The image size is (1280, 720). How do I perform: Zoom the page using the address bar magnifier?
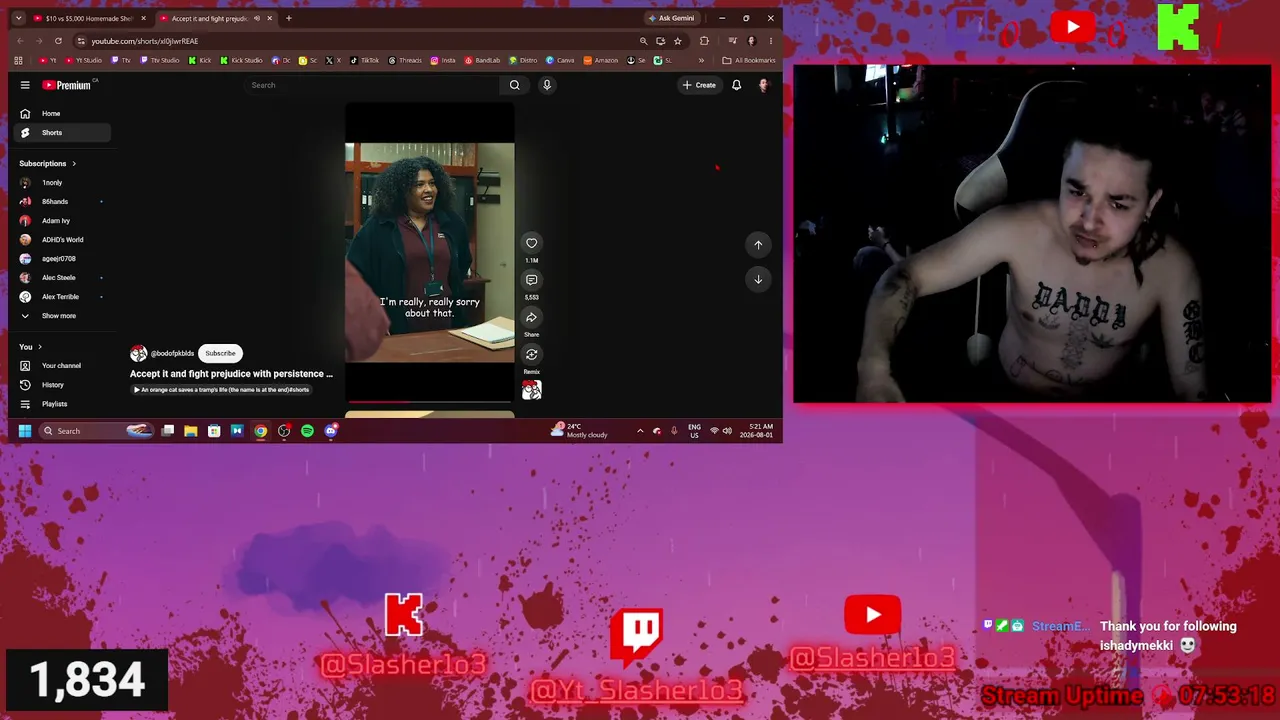click(643, 41)
